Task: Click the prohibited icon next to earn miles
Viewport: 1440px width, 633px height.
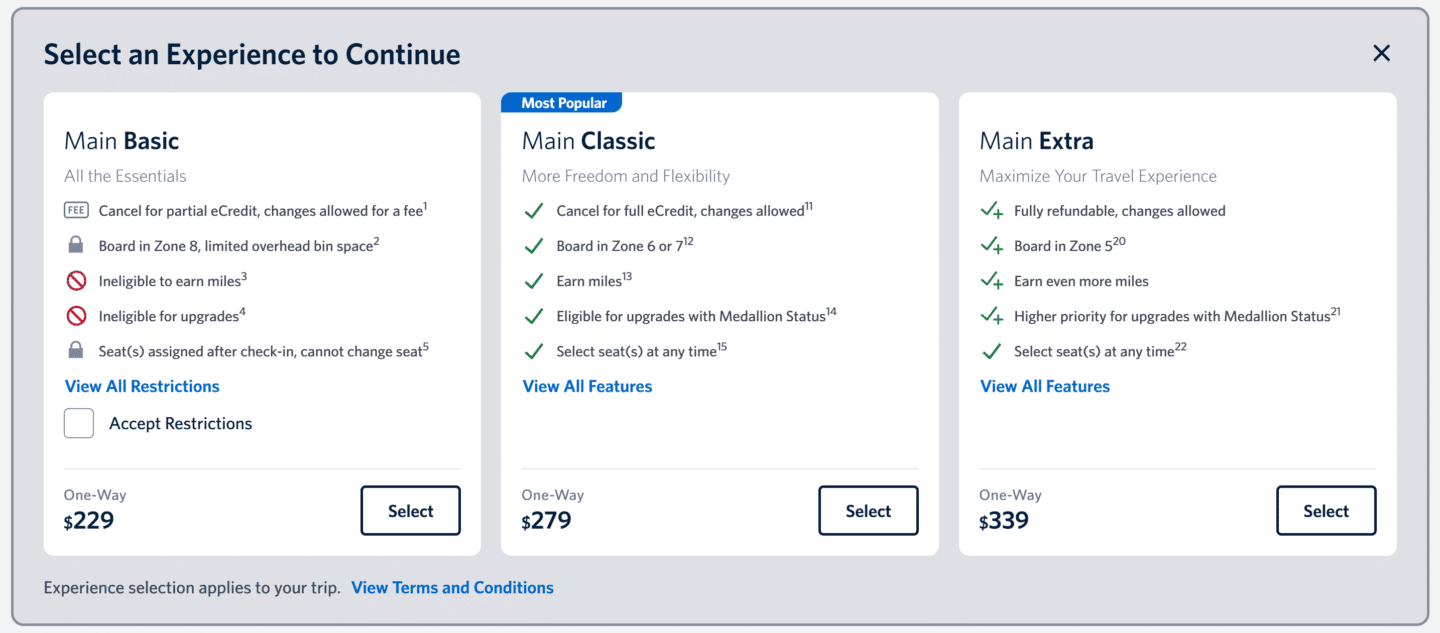Action: [x=76, y=281]
